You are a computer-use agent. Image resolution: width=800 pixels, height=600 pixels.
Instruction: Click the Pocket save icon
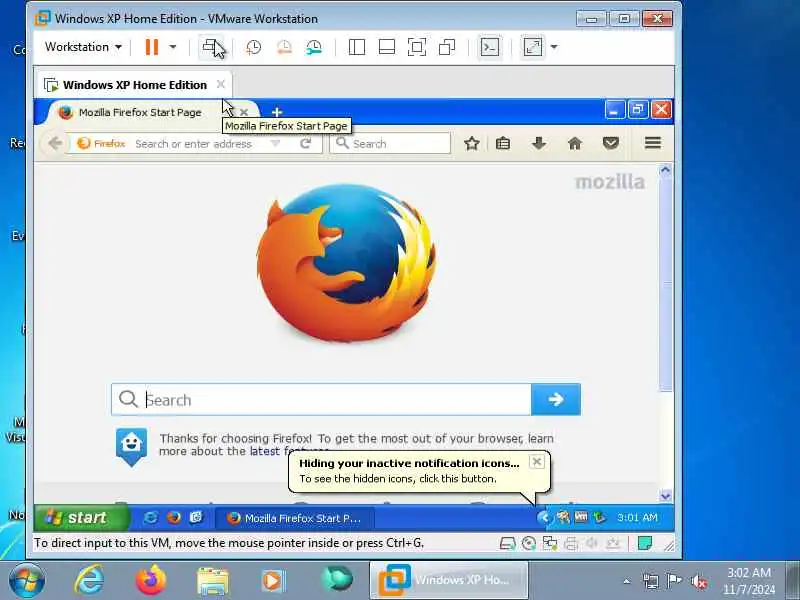tap(611, 143)
